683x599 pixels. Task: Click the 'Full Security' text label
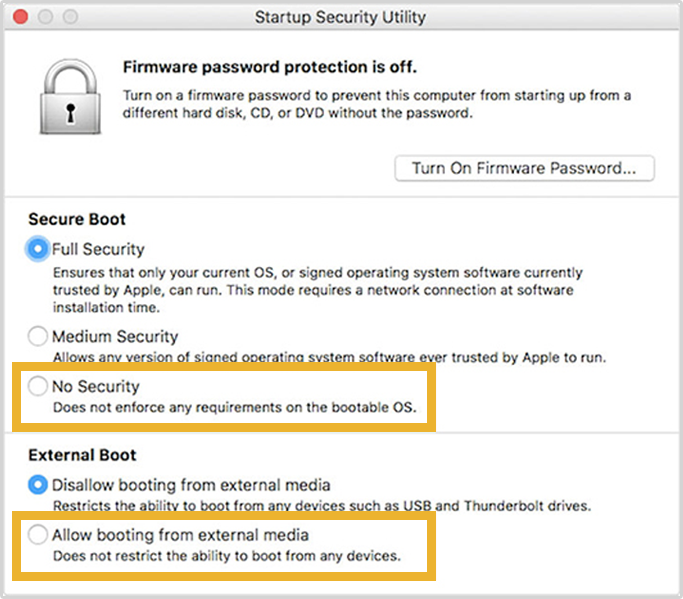point(98,249)
